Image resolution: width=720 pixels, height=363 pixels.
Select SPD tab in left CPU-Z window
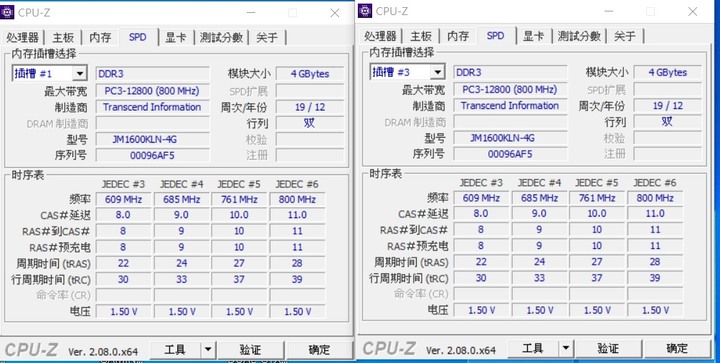[138, 37]
